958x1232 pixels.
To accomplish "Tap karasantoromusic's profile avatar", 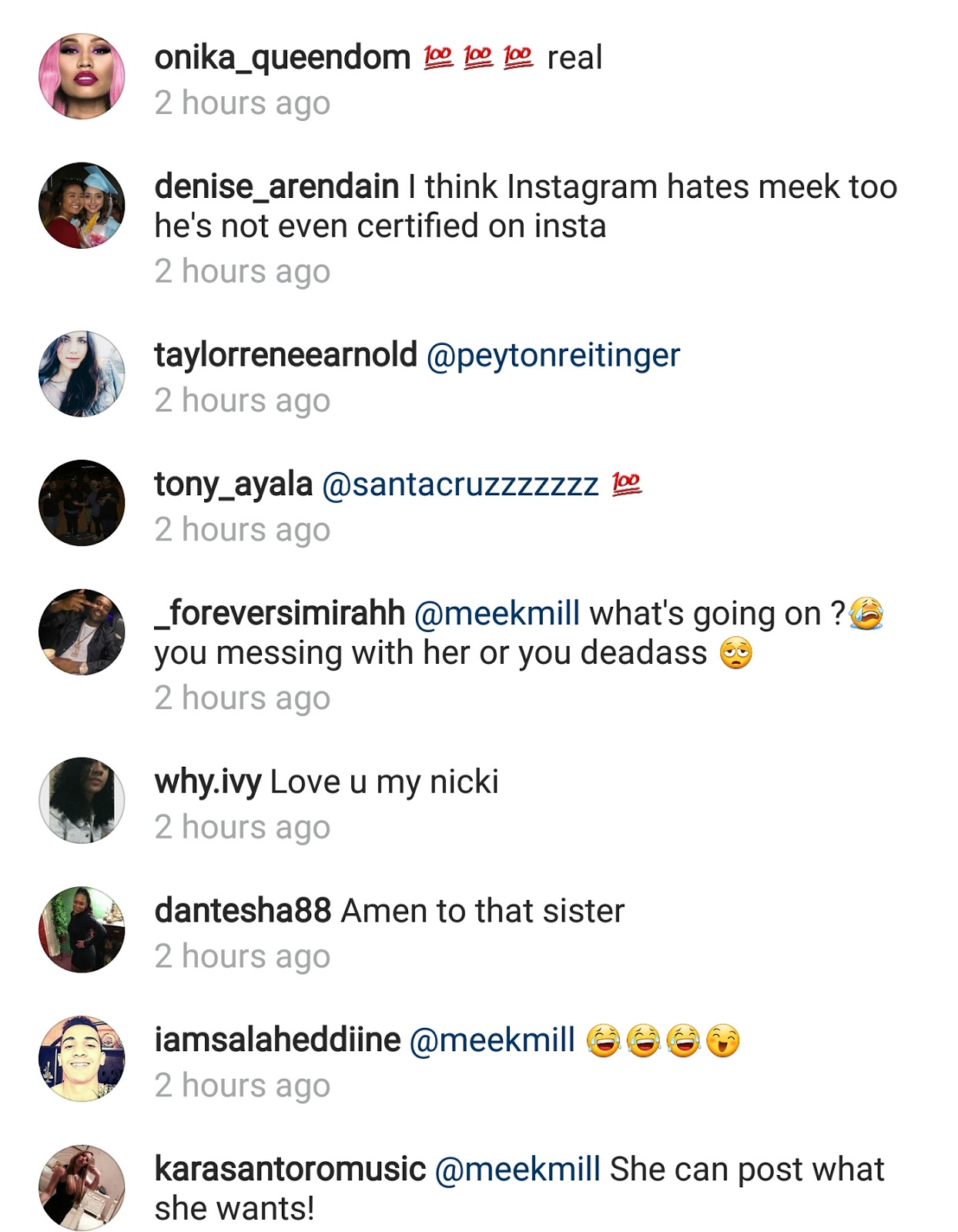I will 82,1187.
